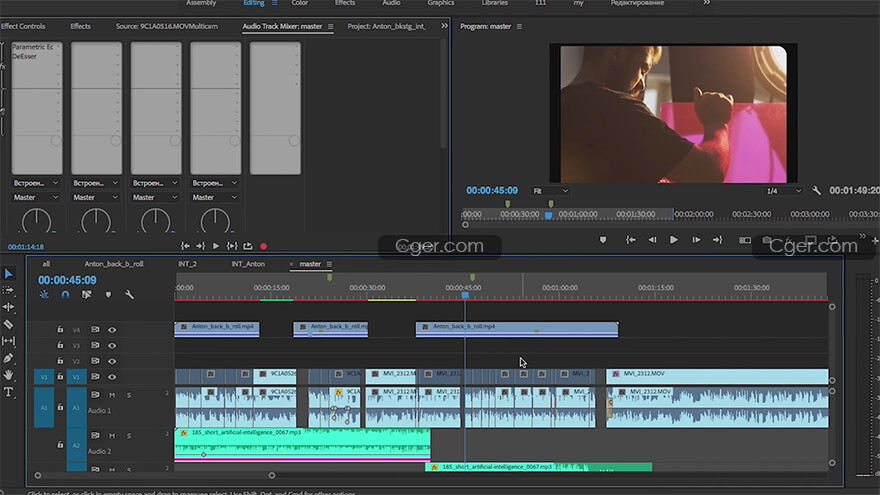Open third mixer track Master output dropdown
The image size is (880, 495).
[x=155, y=198]
